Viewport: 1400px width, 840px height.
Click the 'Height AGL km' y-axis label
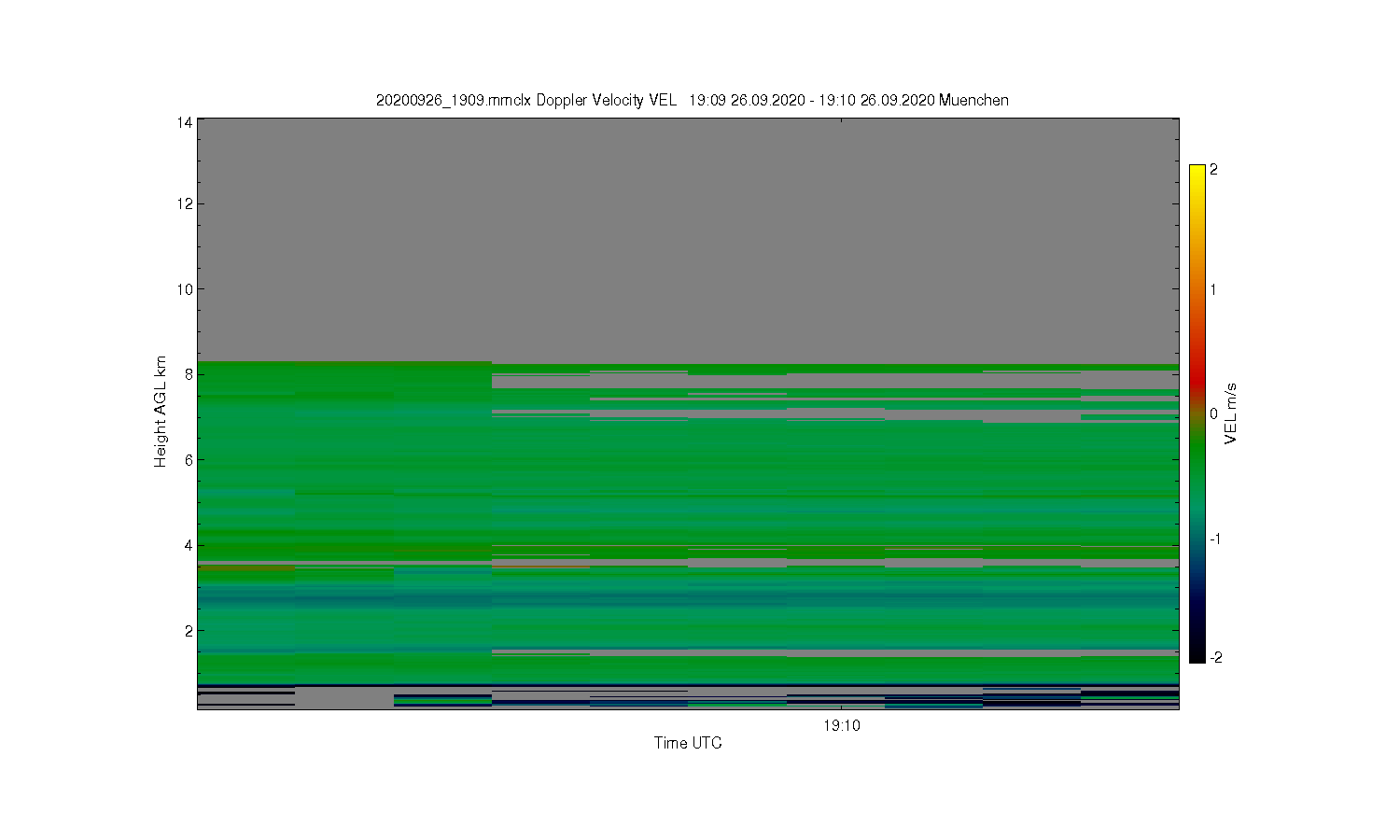pyautogui.click(x=161, y=412)
